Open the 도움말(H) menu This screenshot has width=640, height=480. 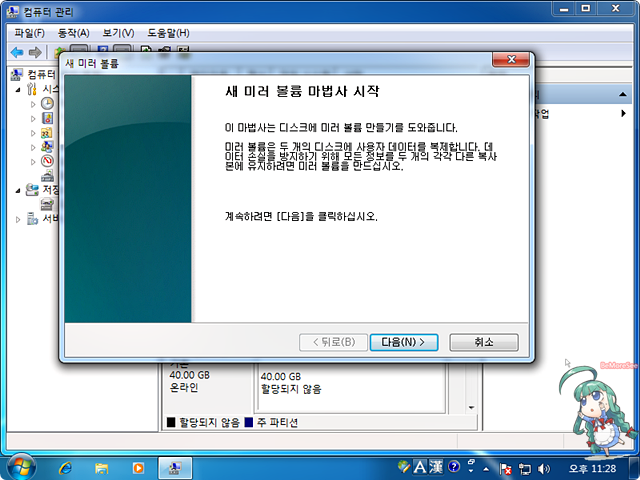168,33
